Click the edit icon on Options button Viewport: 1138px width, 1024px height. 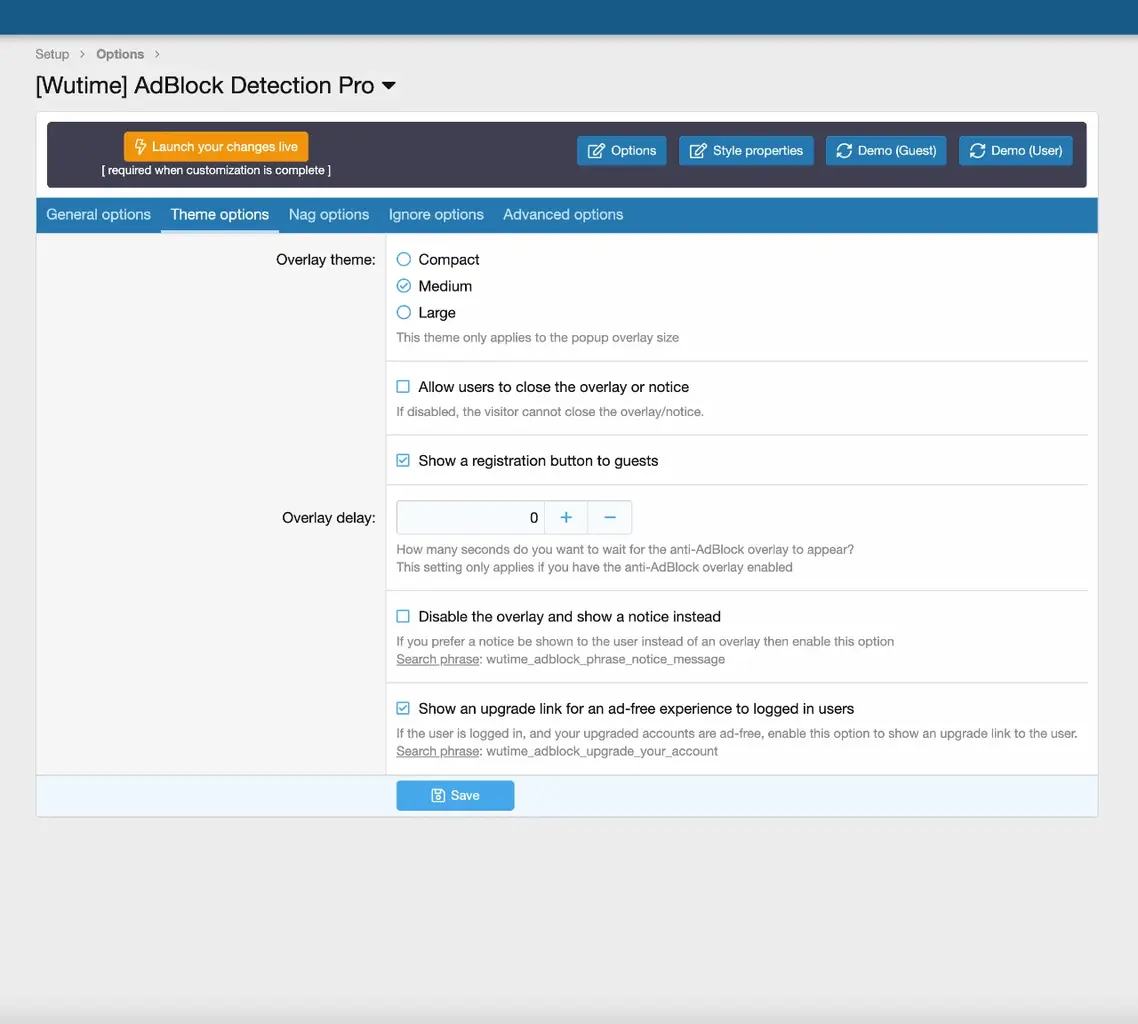tap(596, 151)
